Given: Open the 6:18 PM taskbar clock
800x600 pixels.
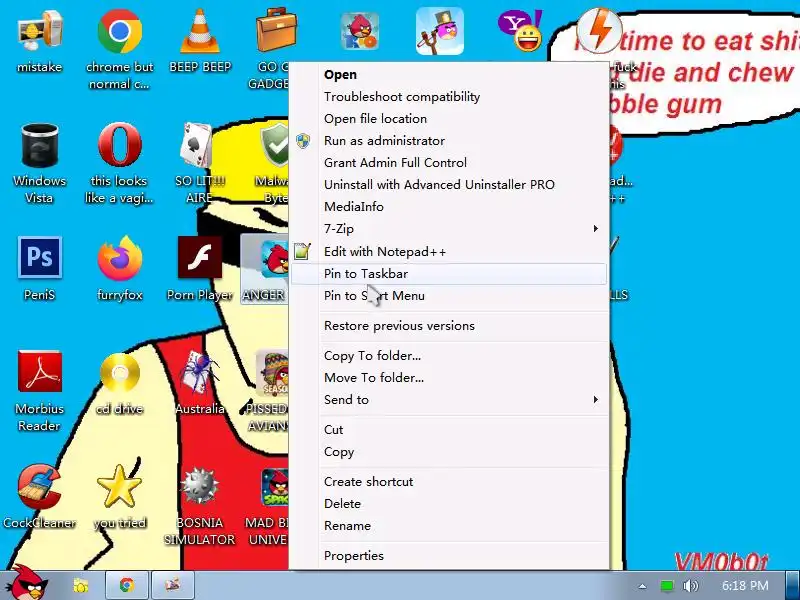Looking at the screenshot, I should 745,585.
